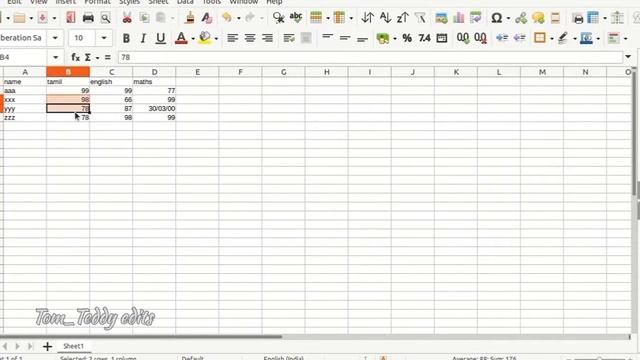Format as percent with the % icon
Viewport: 640px width, 360px height.
407,38
